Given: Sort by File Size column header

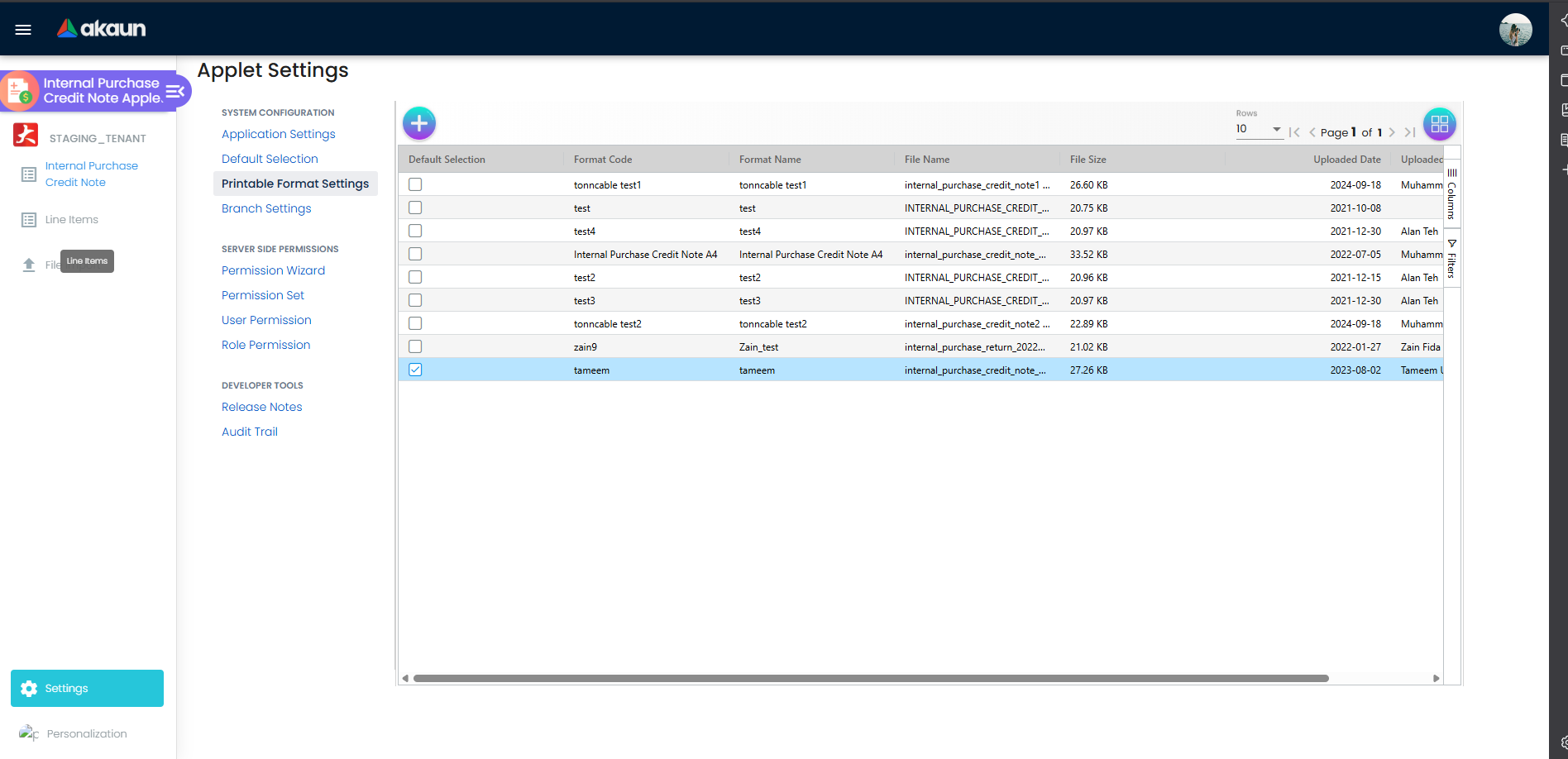Looking at the screenshot, I should pos(1088,160).
